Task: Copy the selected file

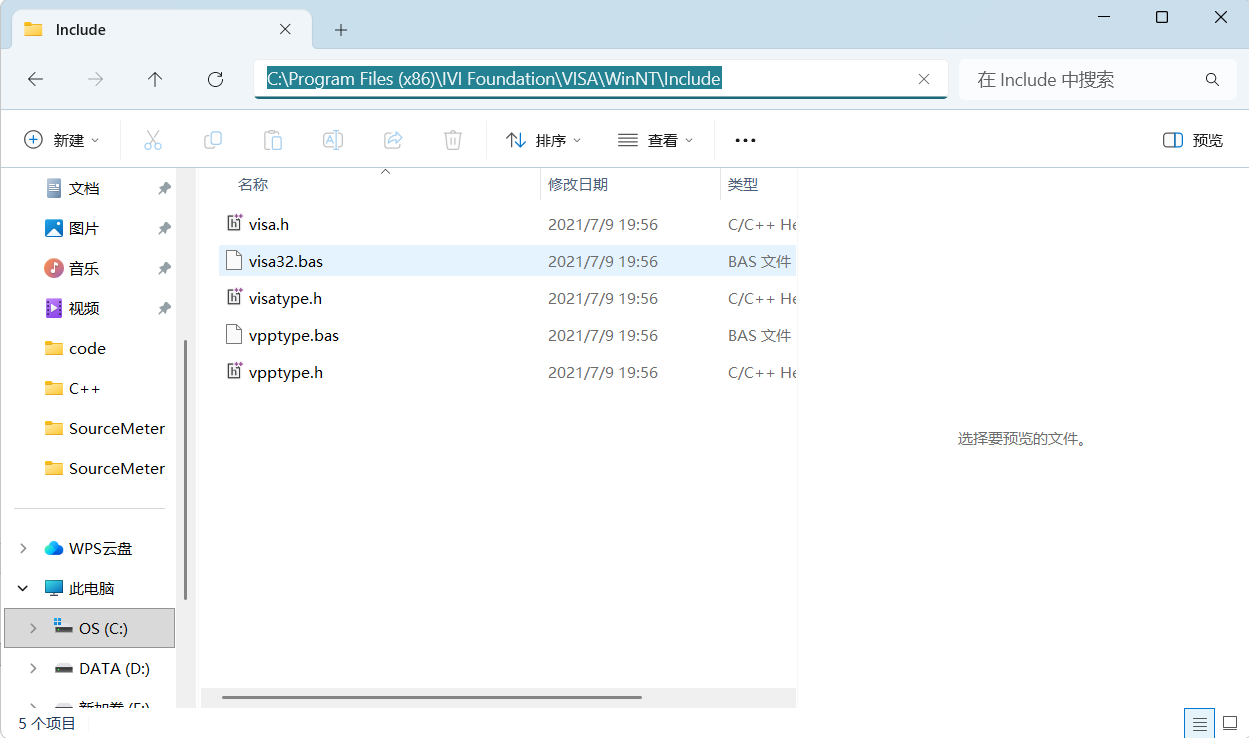Action: [x=212, y=139]
